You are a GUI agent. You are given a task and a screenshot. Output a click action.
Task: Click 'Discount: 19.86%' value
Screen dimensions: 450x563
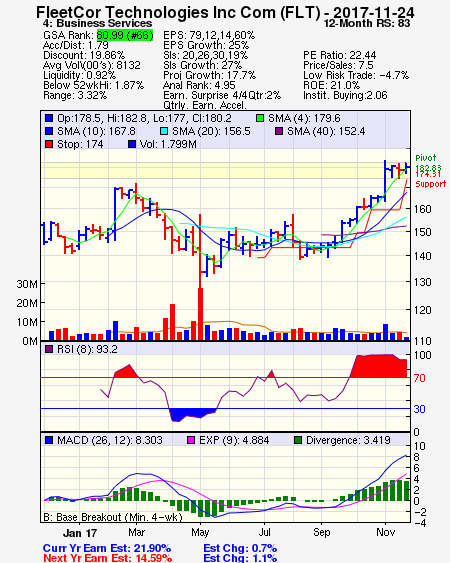point(84,55)
